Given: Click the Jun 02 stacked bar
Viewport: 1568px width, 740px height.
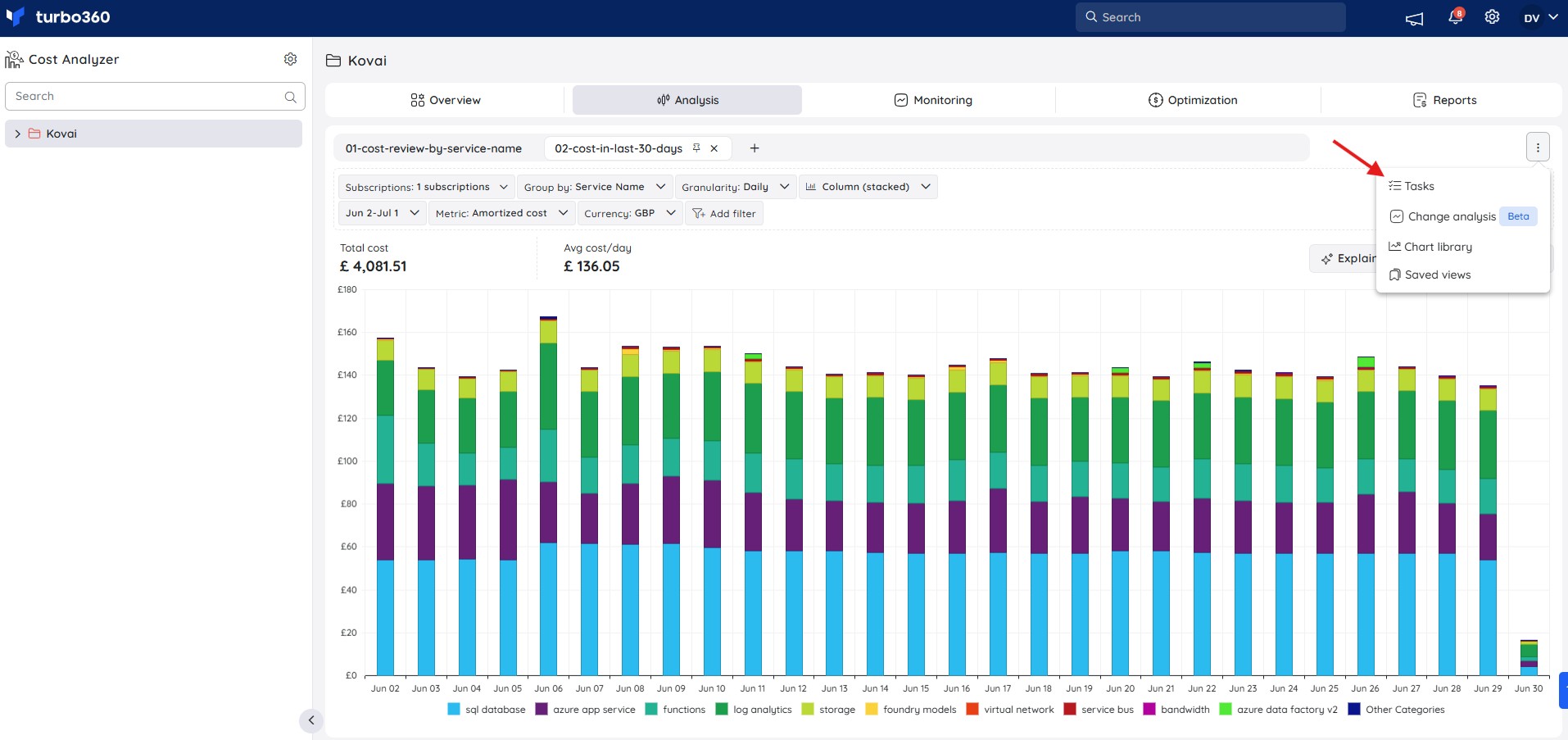Looking at the screenshot, I should [x=385, y=506].
